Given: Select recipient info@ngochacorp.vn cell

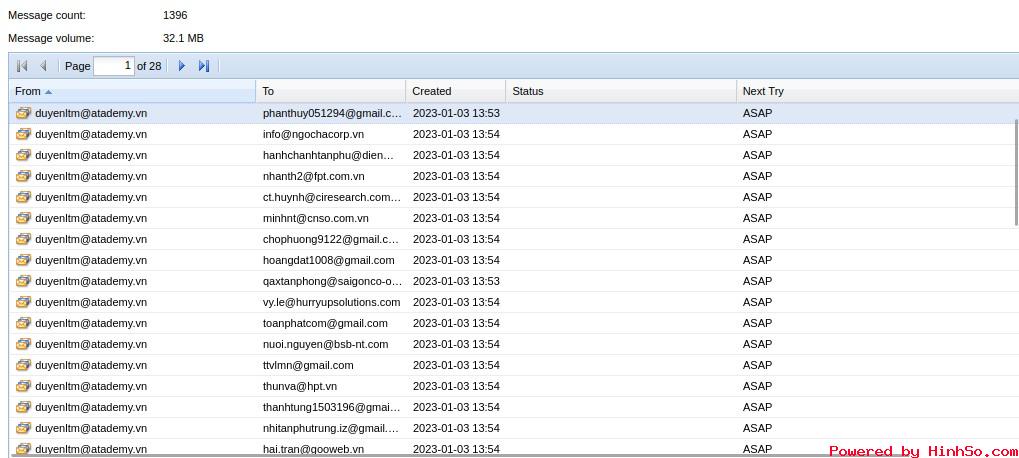Looking at the screenshot, I should click(331, 134).
